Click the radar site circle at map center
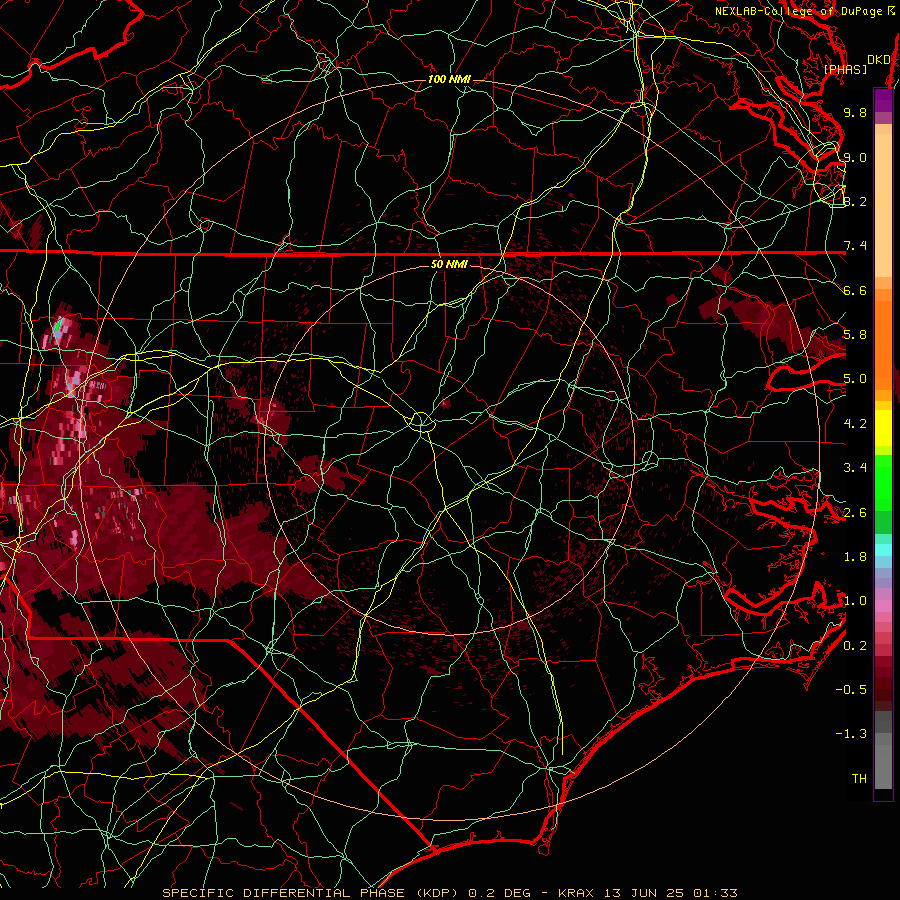900x900 pixels. tap(421, 422)
